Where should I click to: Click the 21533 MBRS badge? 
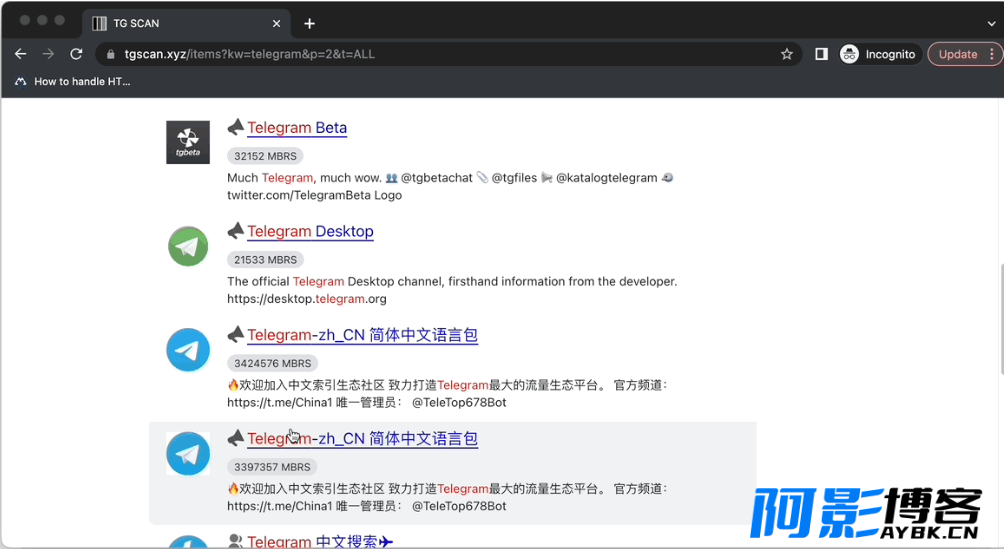click(265, 260)
